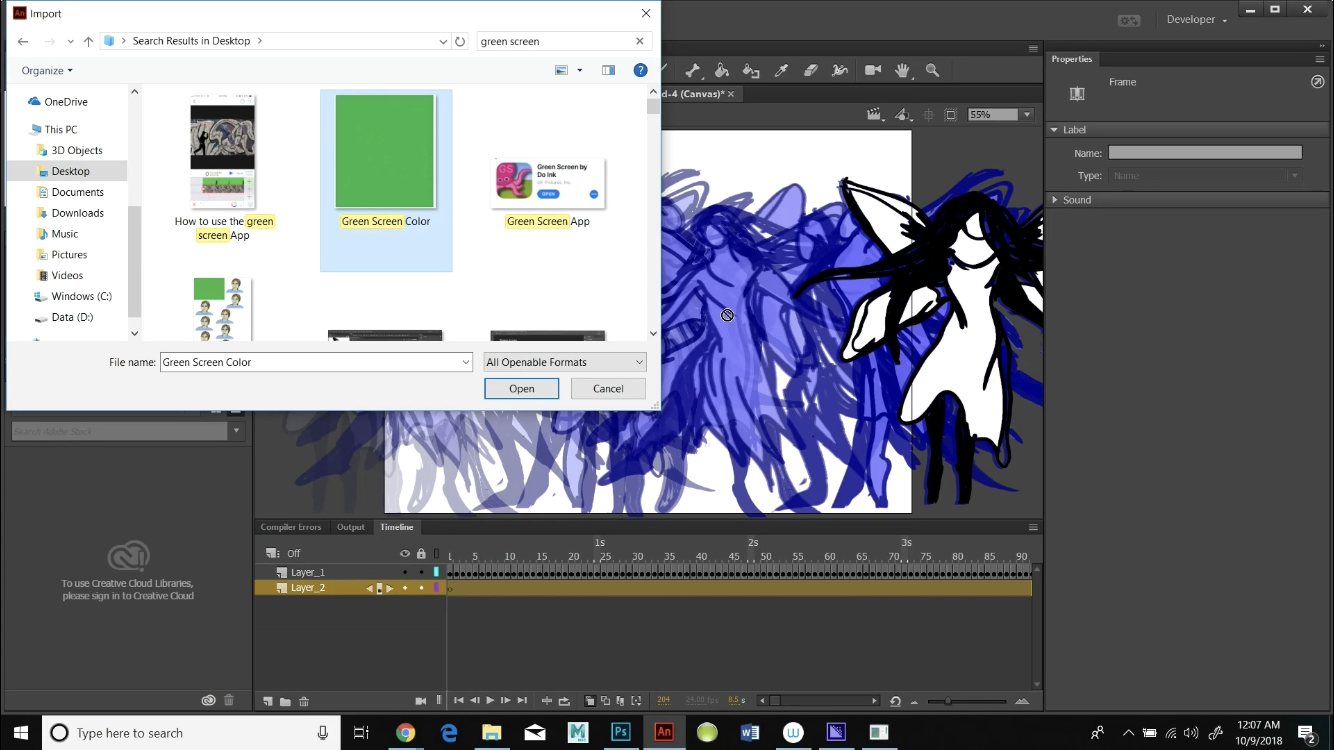Select the Eyedropper tool
Screen dimensions: 1334x750
[x=780, y=70]
